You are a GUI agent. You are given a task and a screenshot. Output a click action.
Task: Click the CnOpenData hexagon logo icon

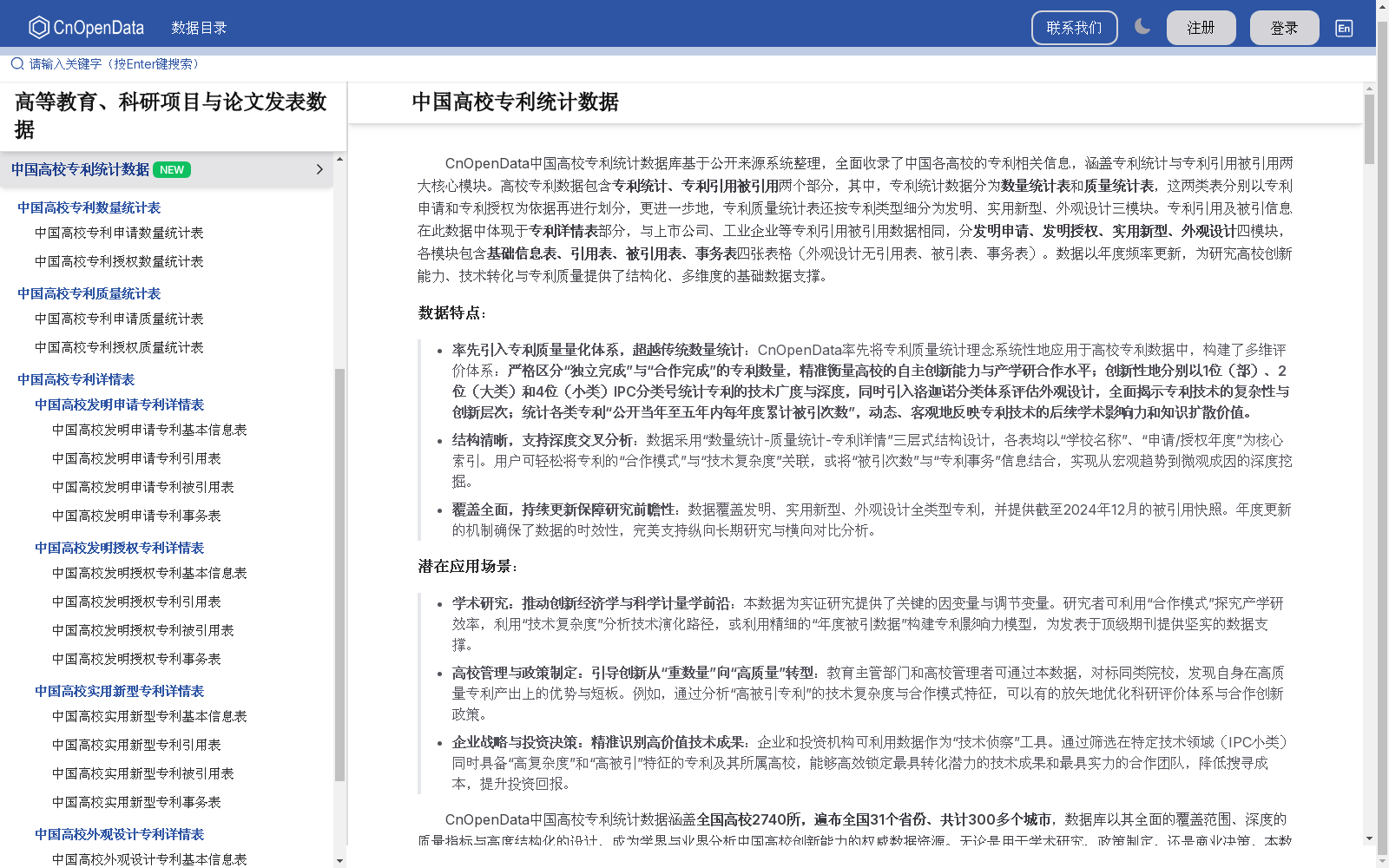pyautogui.click(x=39, y=28)
